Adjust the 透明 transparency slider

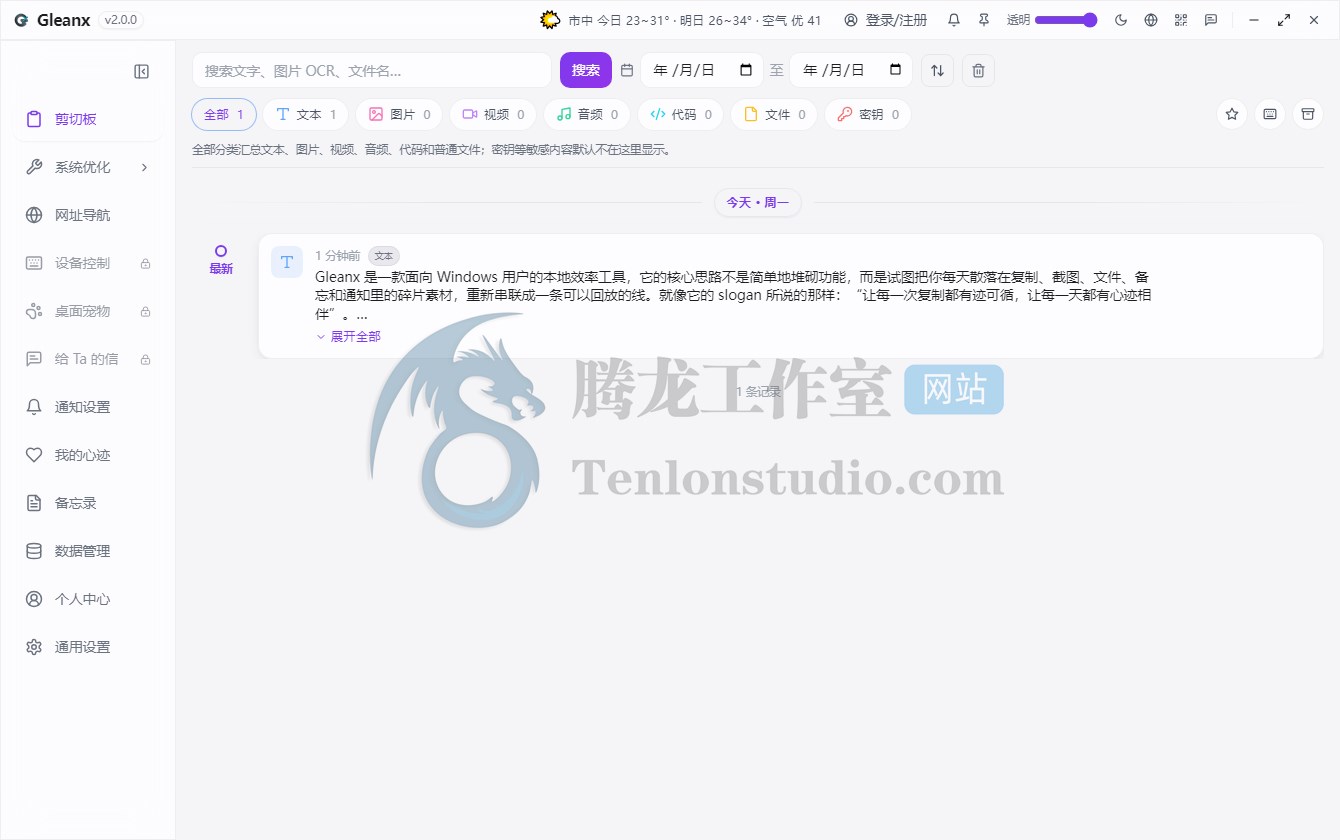pos(1066,20)
